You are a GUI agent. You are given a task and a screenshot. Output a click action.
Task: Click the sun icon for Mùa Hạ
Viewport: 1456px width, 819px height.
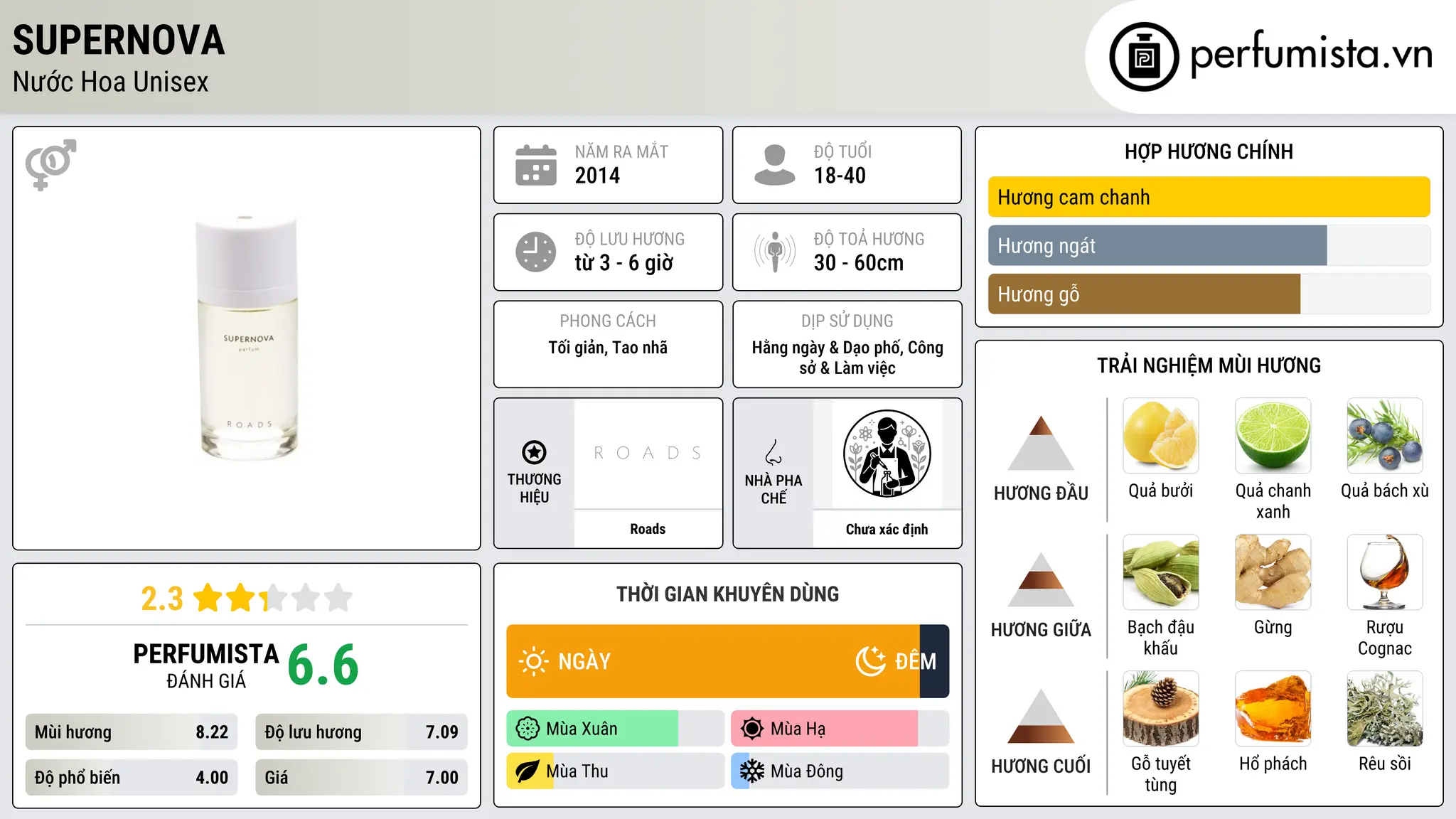tap(752, 729)
